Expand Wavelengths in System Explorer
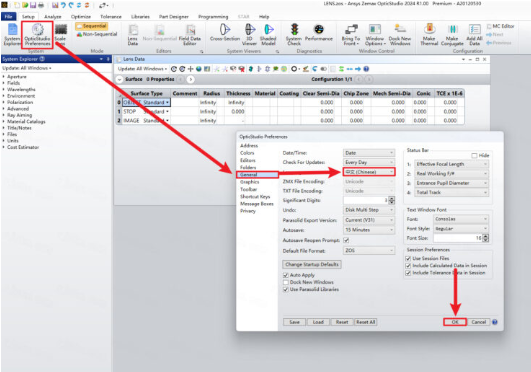 click(x=4, y=89)
